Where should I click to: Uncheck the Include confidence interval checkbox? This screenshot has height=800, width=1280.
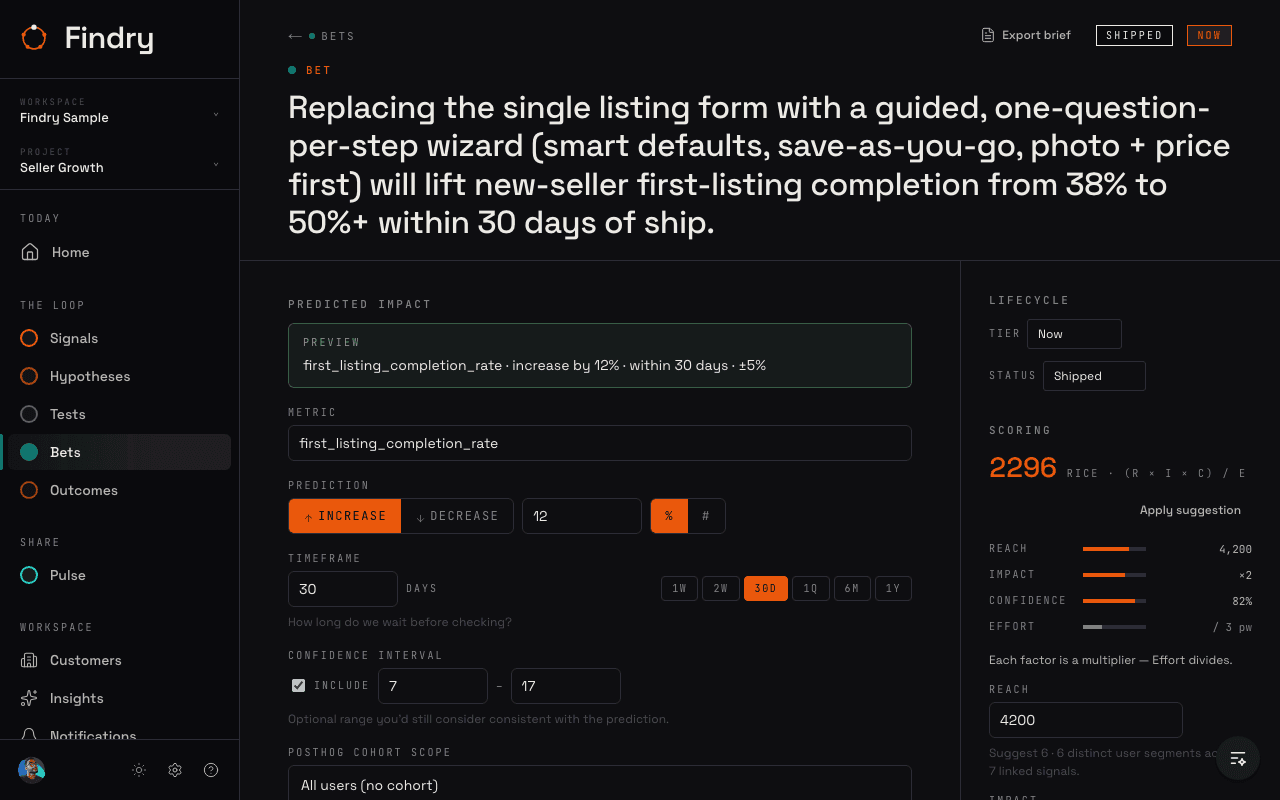coord(298,686)
